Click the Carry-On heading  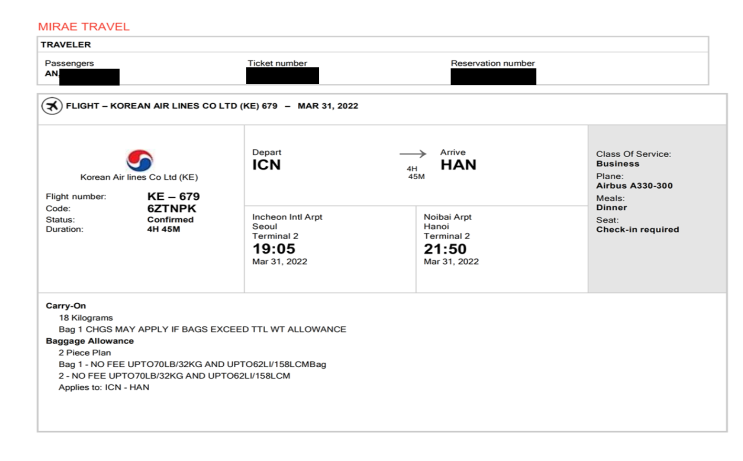pyautogui.click(x=66, y=306)
